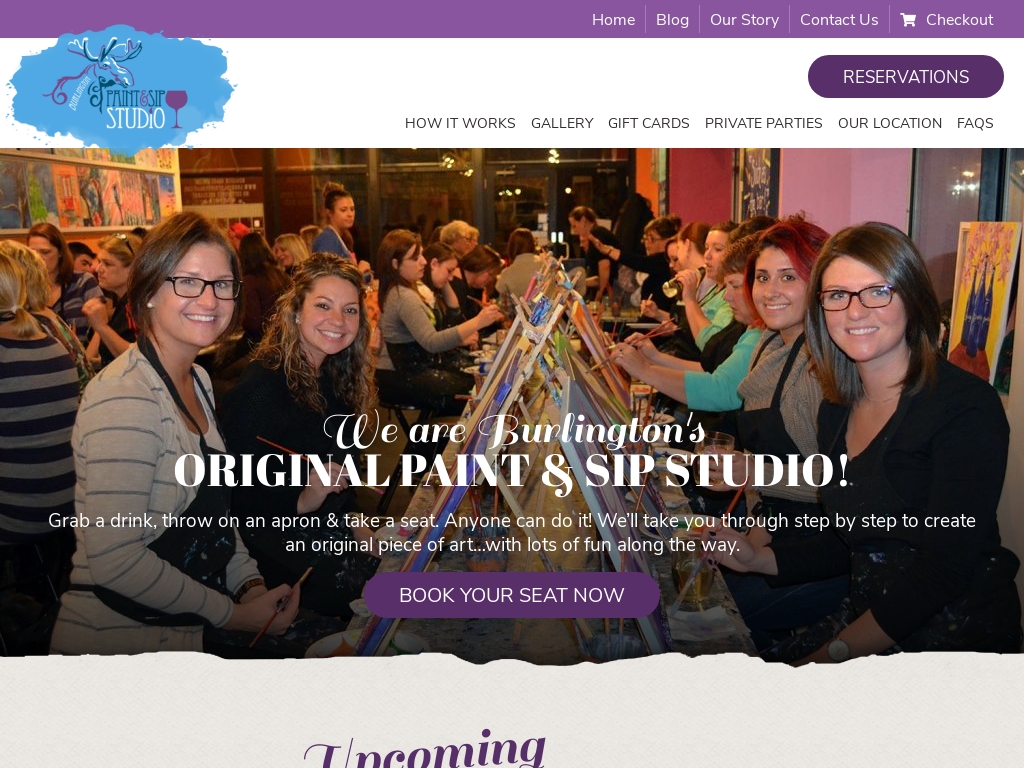
Task: Select Contact Us in top bar
Action: click(839, 20)
